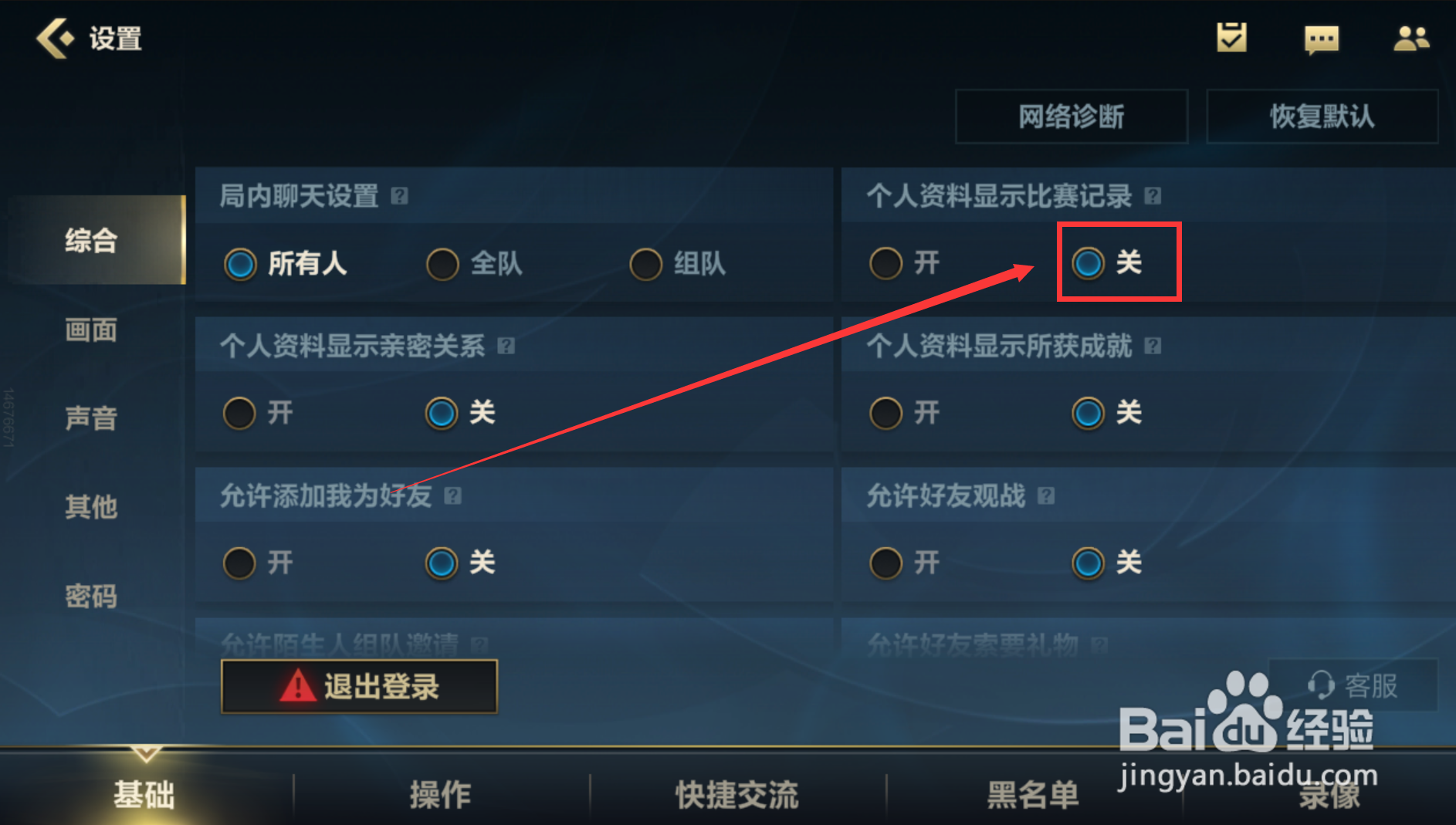Open the 操作 bottom tab

441,794
